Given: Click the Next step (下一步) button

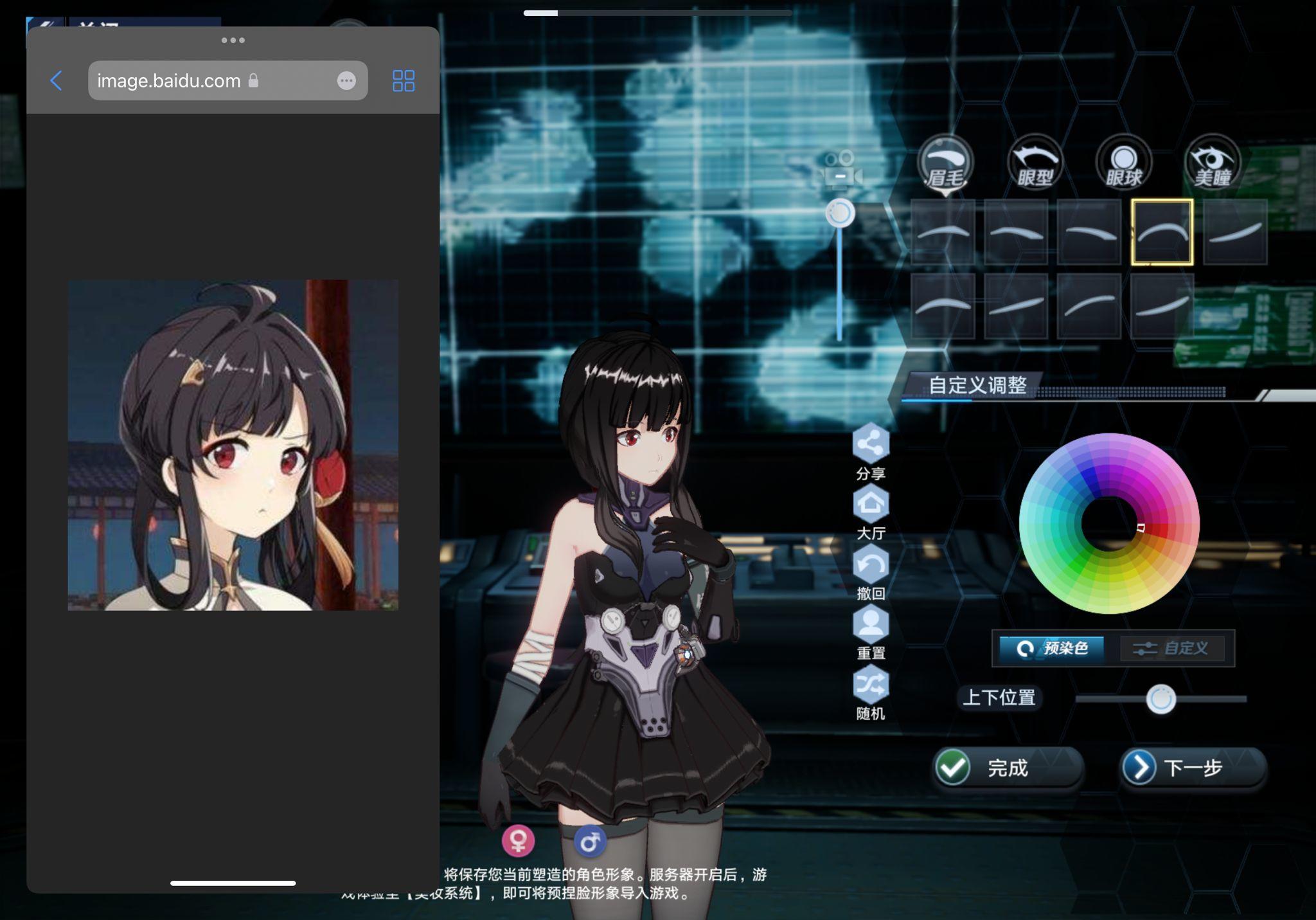Looking at the screenshot, I should (x=1192, y=767).
